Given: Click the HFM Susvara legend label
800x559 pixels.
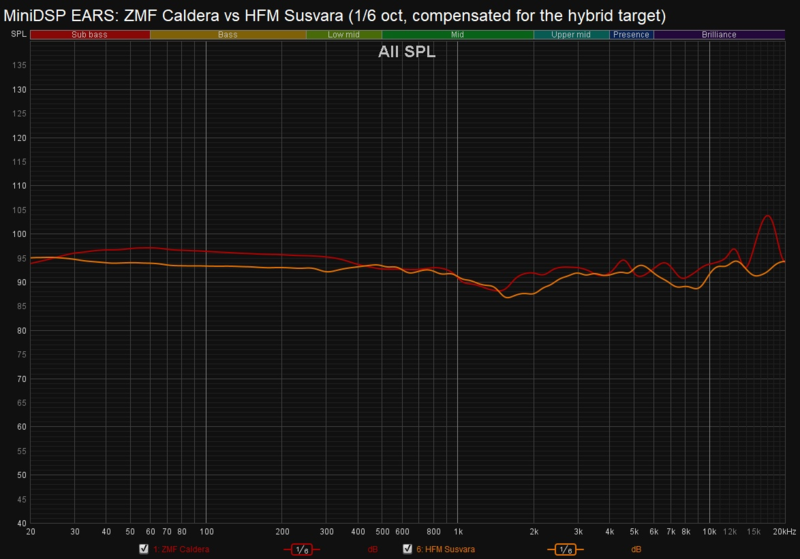Looking at the screenshot, I should tap(444, 549).
